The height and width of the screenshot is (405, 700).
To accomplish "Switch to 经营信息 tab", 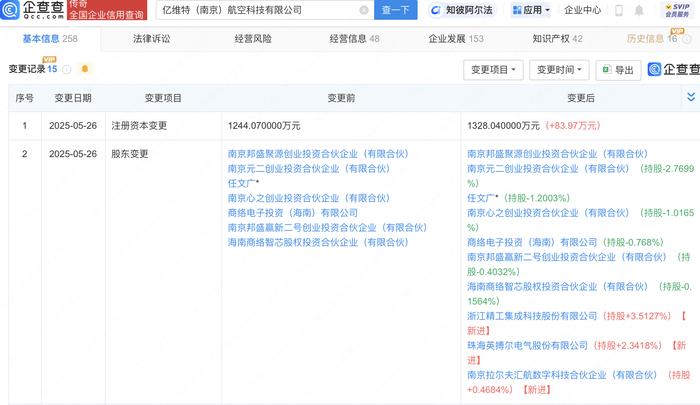I will tap(354, 39).
